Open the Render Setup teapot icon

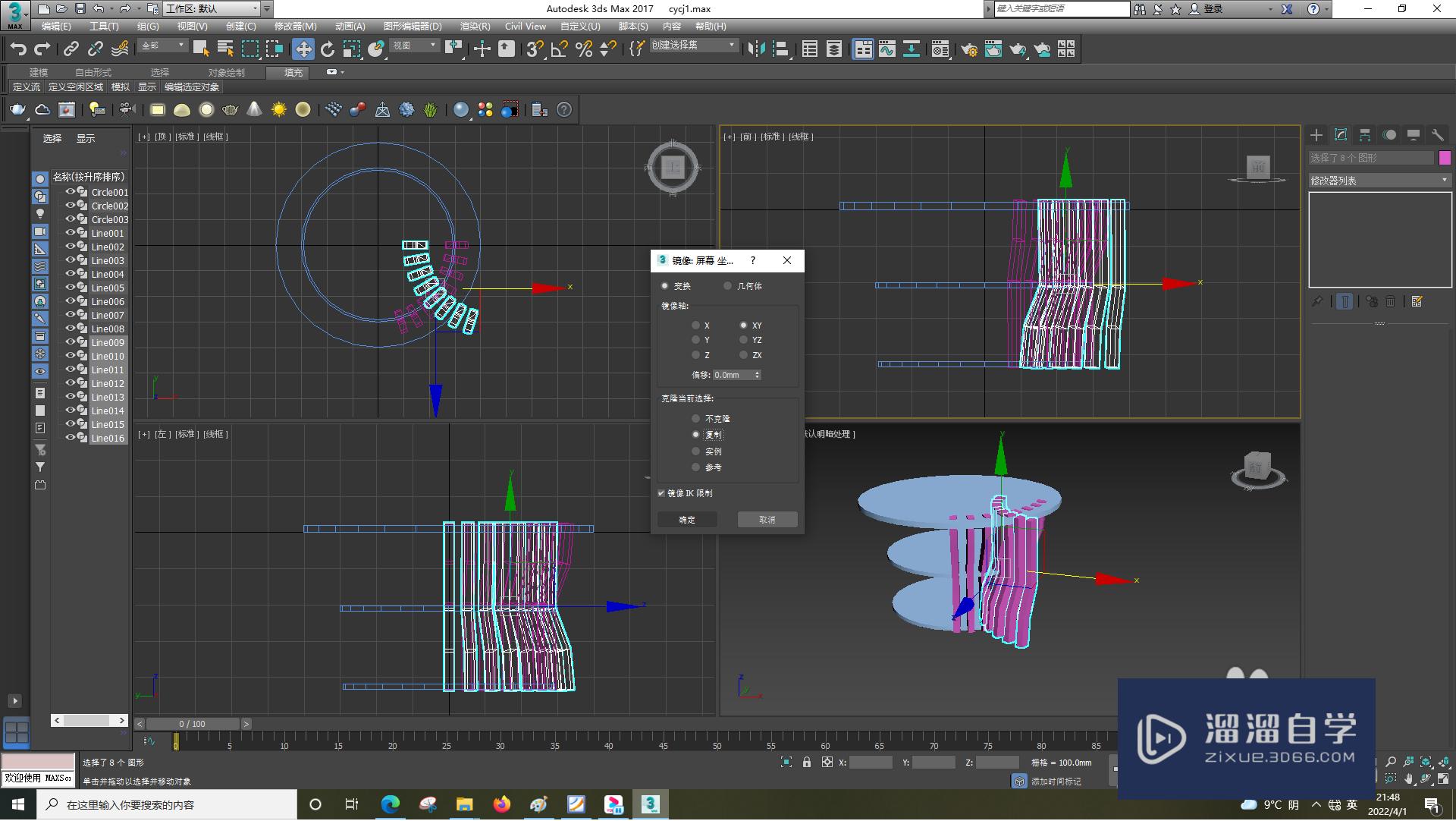tap(969, 49)
